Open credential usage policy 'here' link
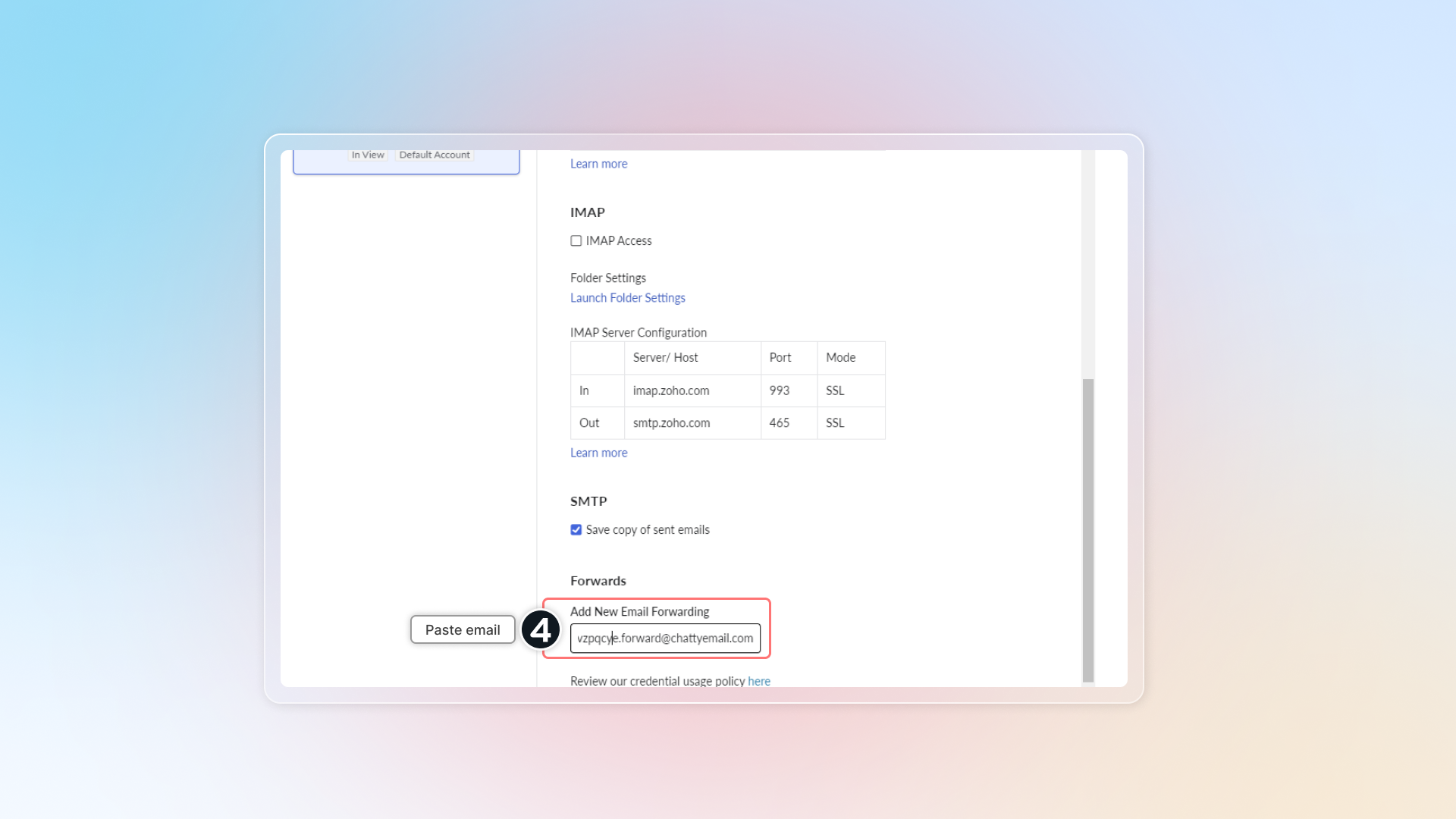1456x819 pixels. pos(758,681)
